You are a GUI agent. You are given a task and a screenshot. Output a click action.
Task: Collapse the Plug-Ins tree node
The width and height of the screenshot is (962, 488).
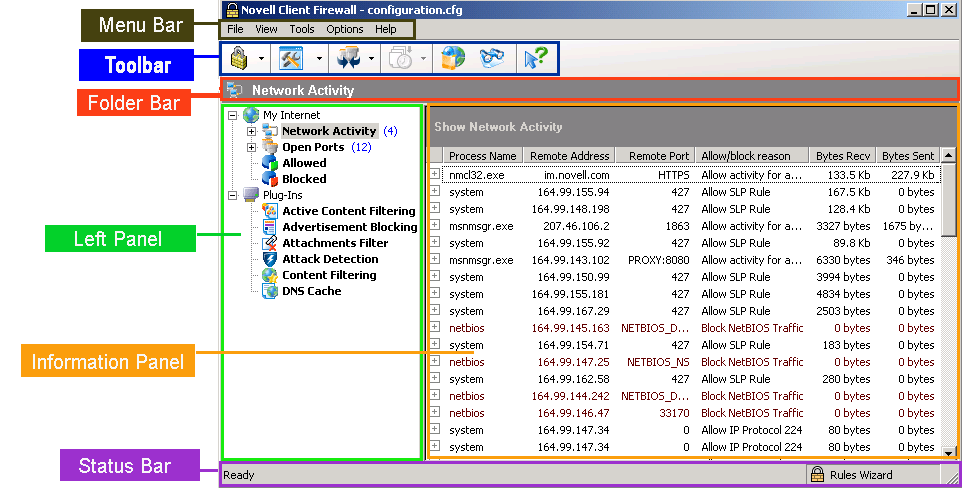point(233,195)
